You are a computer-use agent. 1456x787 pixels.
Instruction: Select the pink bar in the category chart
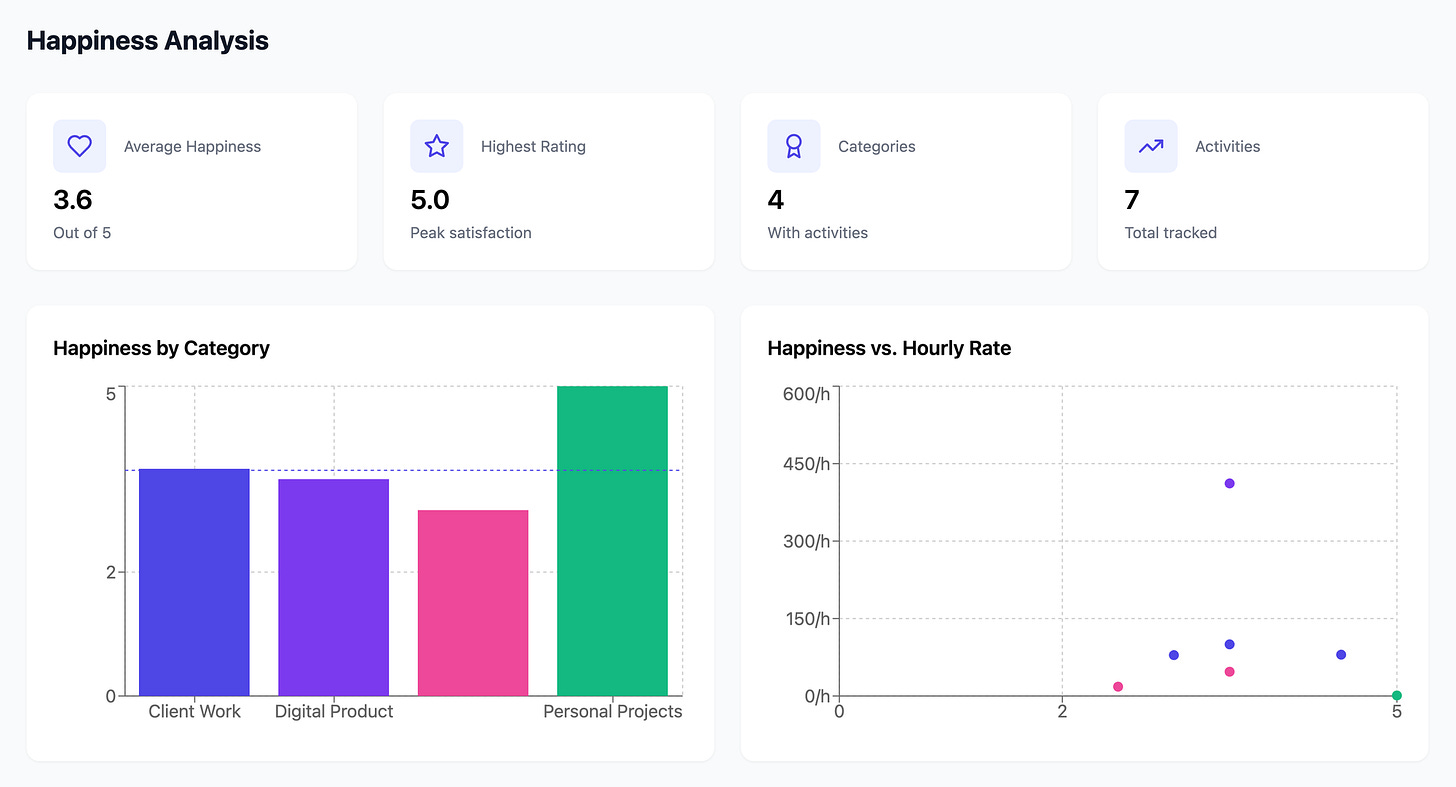point(473,600)
